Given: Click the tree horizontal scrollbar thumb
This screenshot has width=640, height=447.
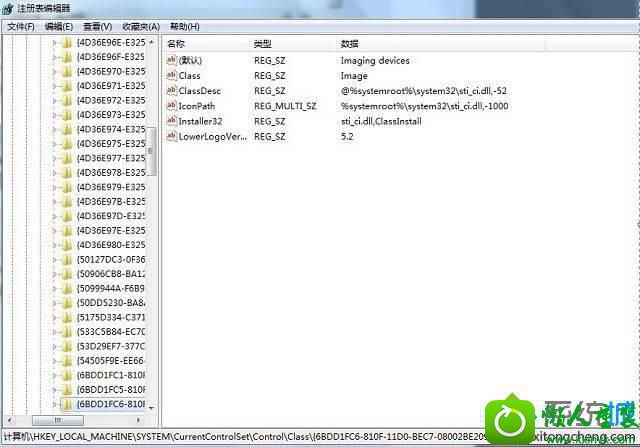Looking at the screenshot, I should (58, 420).
